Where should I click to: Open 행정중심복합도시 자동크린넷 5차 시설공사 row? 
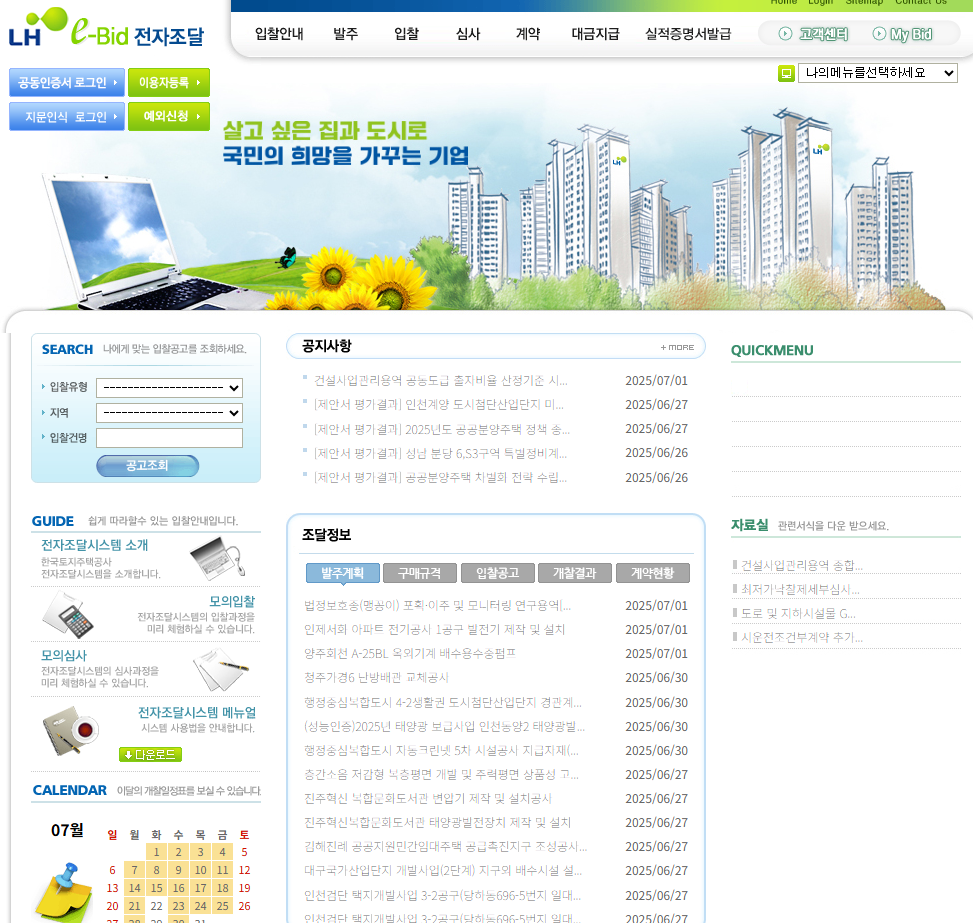[x=441, y=750]
